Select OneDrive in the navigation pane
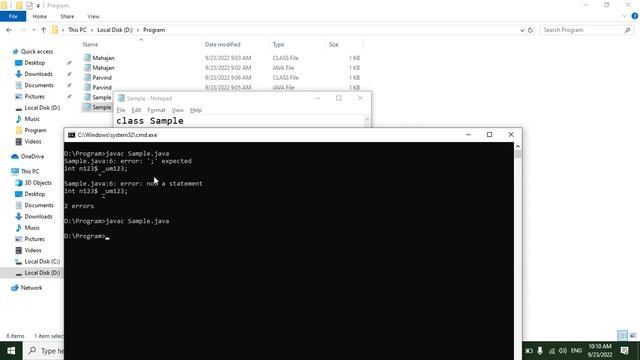 (x=32, y=156)
